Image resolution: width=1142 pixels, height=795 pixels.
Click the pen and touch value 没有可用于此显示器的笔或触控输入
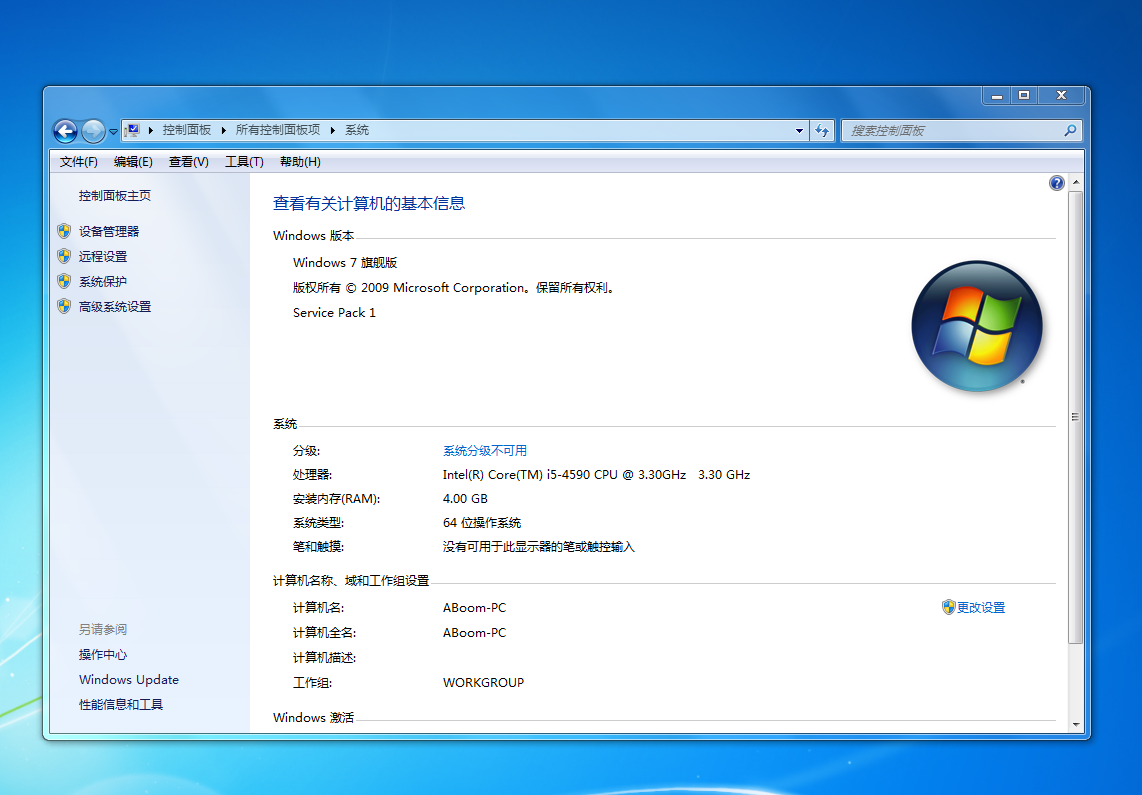point(539,547)
